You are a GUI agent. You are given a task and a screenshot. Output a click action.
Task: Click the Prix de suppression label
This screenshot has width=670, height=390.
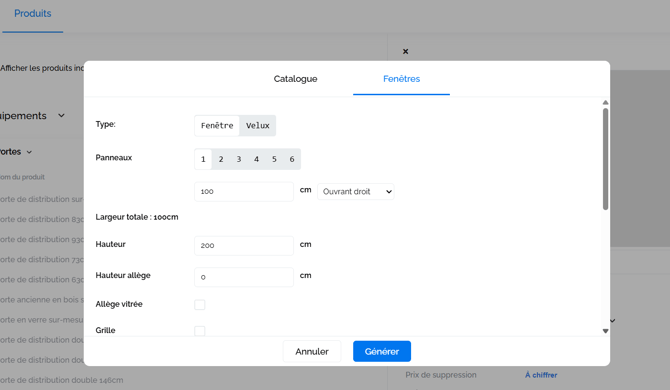(441, 375)
